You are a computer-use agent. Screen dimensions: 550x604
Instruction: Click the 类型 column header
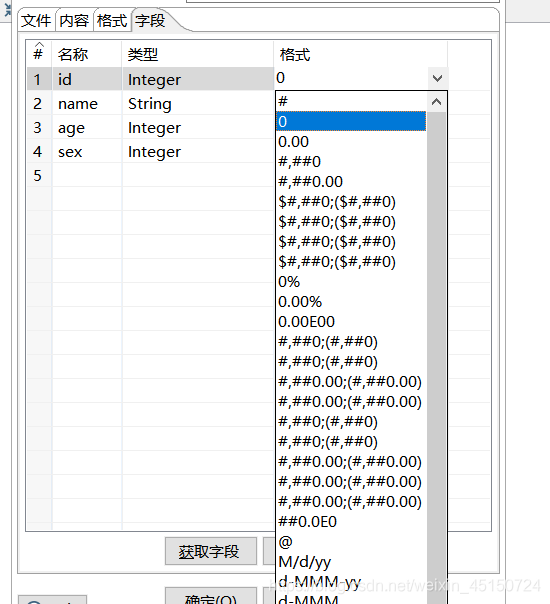tap(198, 54)
